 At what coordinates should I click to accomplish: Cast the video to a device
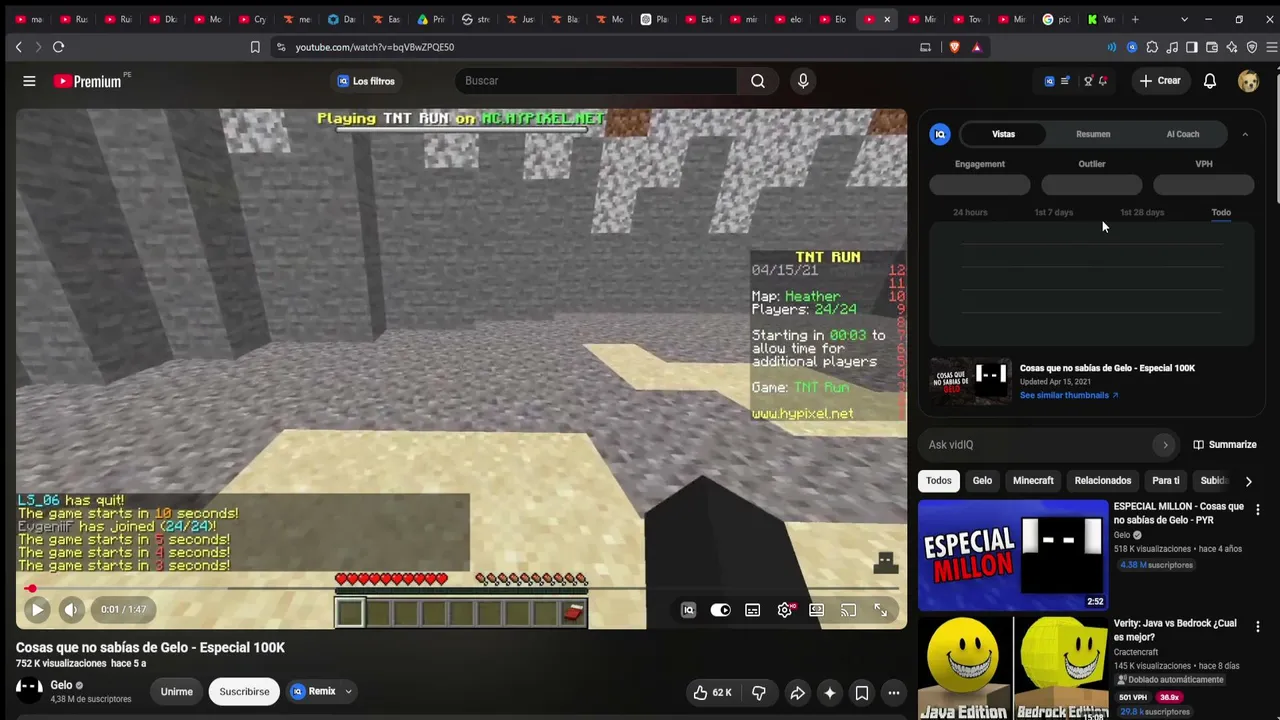pyautogui.click(x=848, y=610)
